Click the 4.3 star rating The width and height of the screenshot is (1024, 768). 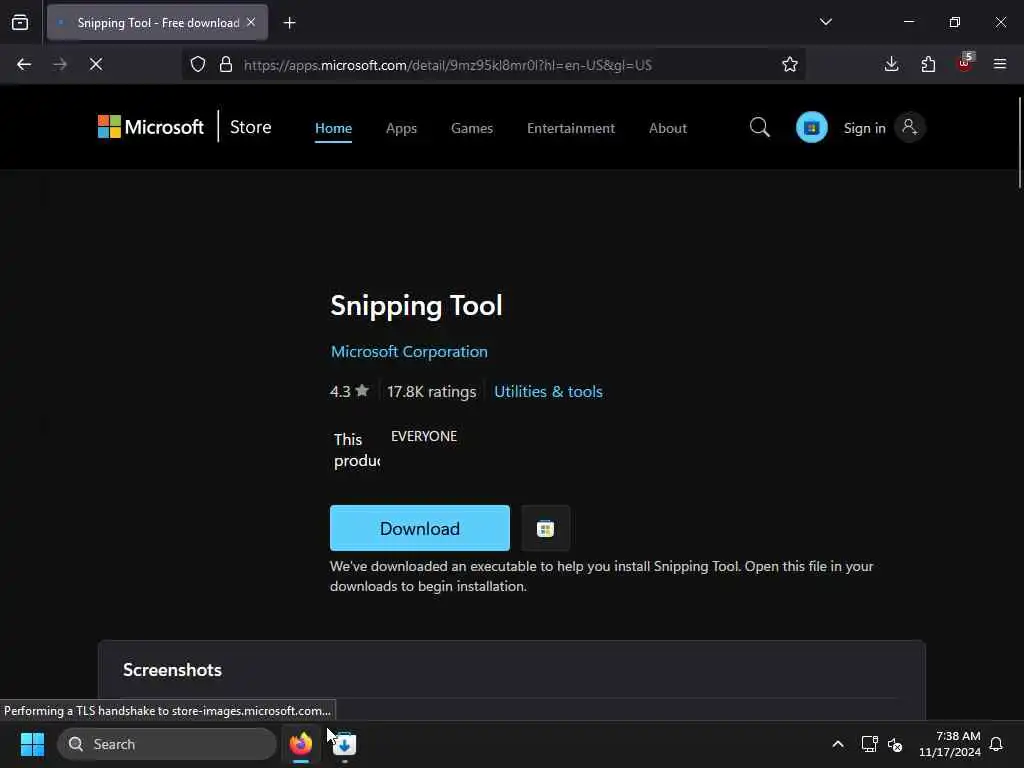(x=349, y=391)
